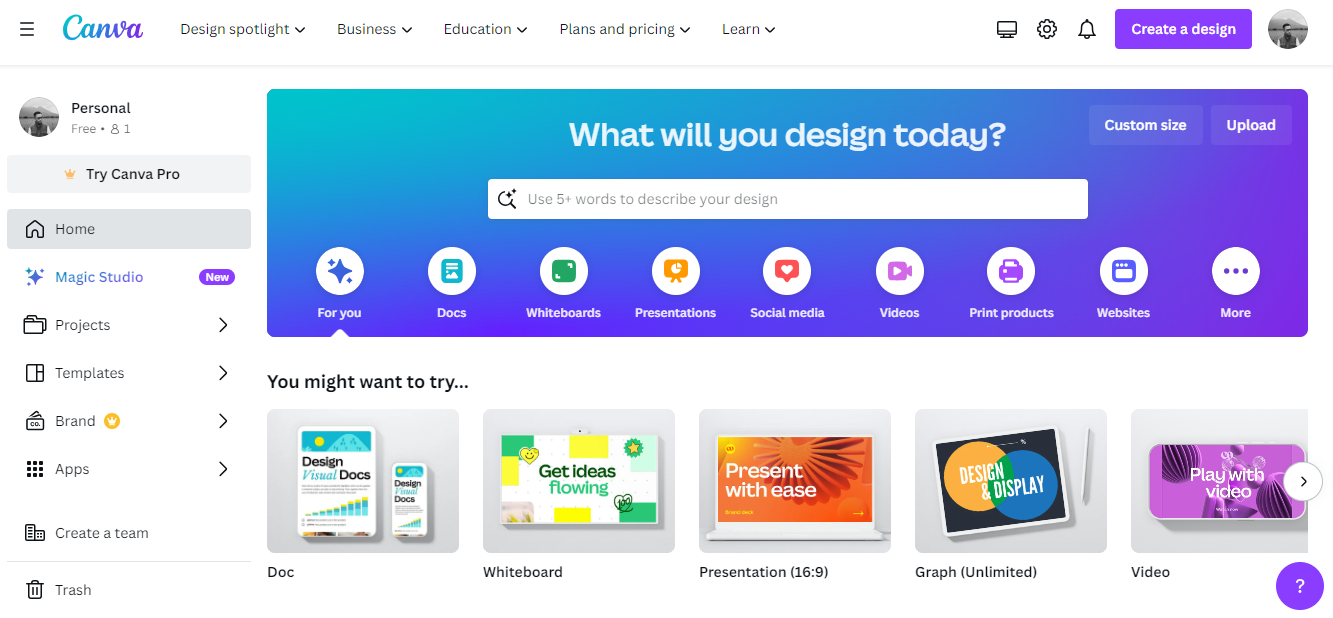
Task: Choose the Presentations category icon
Action: 676,271
